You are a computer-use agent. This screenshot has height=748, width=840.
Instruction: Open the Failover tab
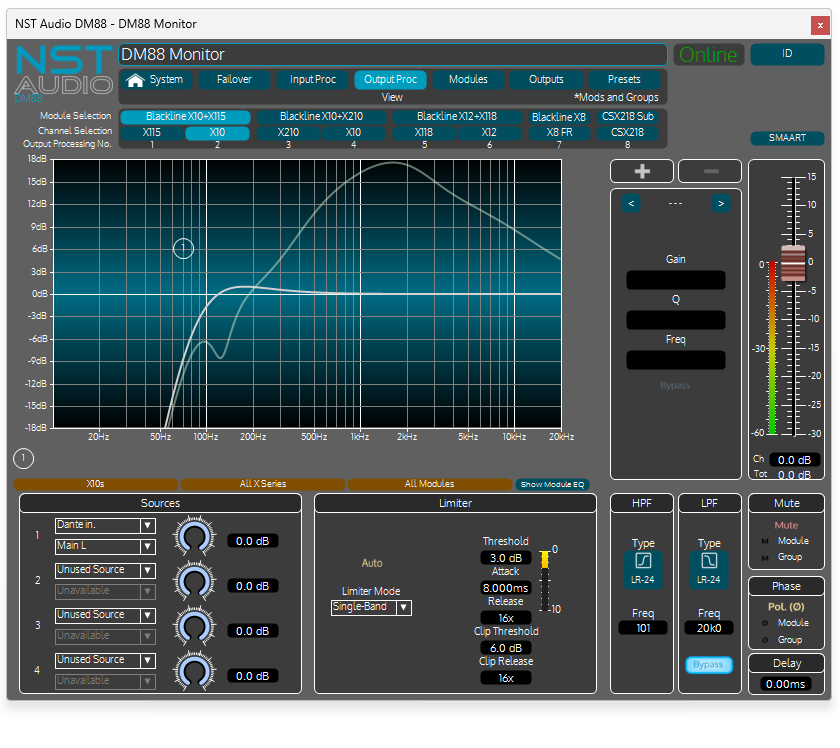coord(234,80)
